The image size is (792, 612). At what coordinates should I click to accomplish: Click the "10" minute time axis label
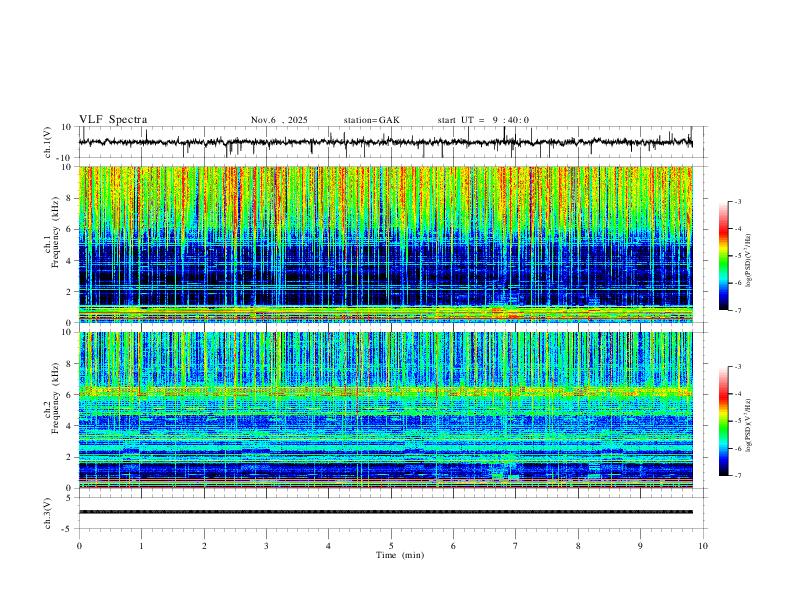(x=703, y=546)
